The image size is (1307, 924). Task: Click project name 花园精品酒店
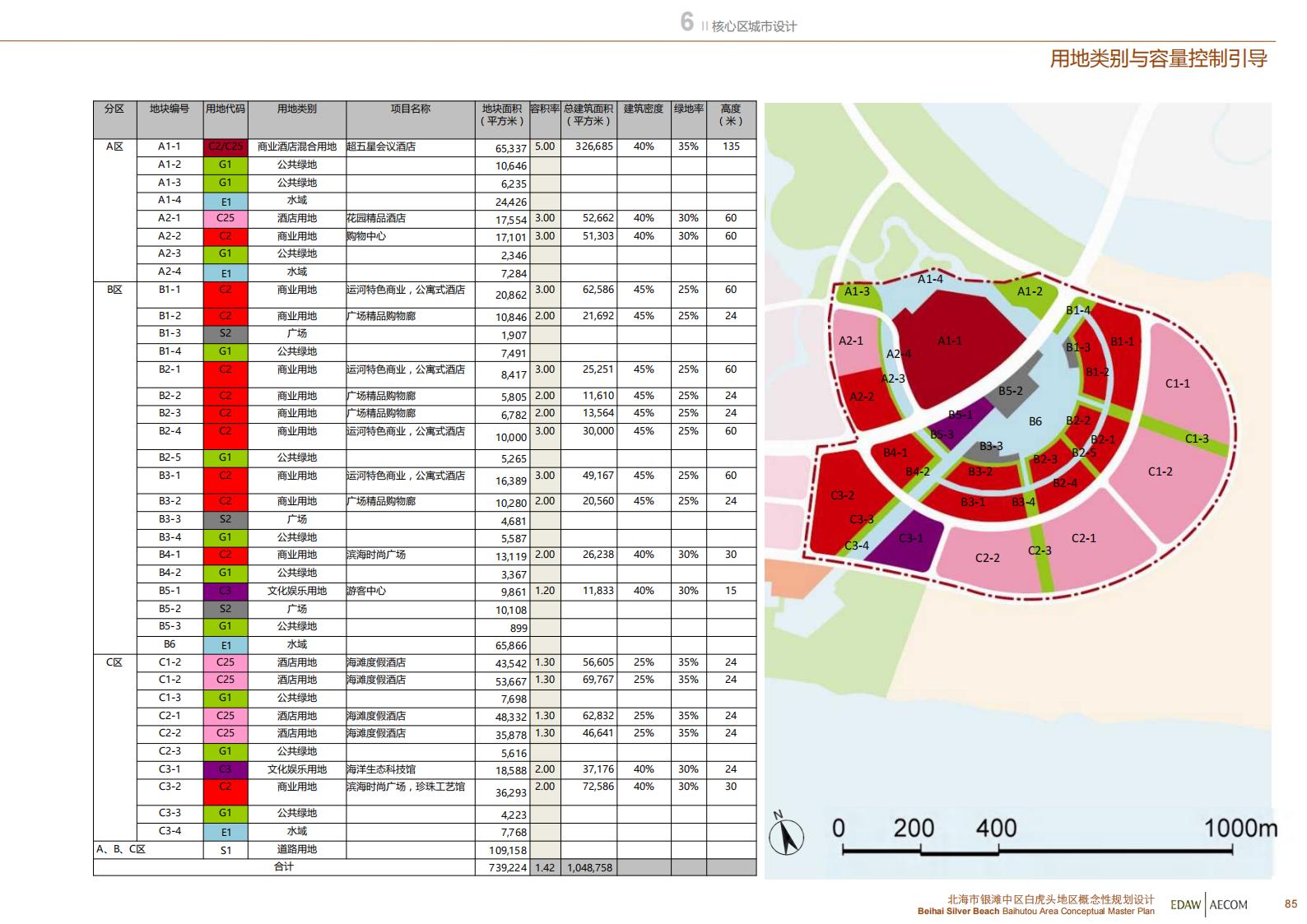coord(376,218)
